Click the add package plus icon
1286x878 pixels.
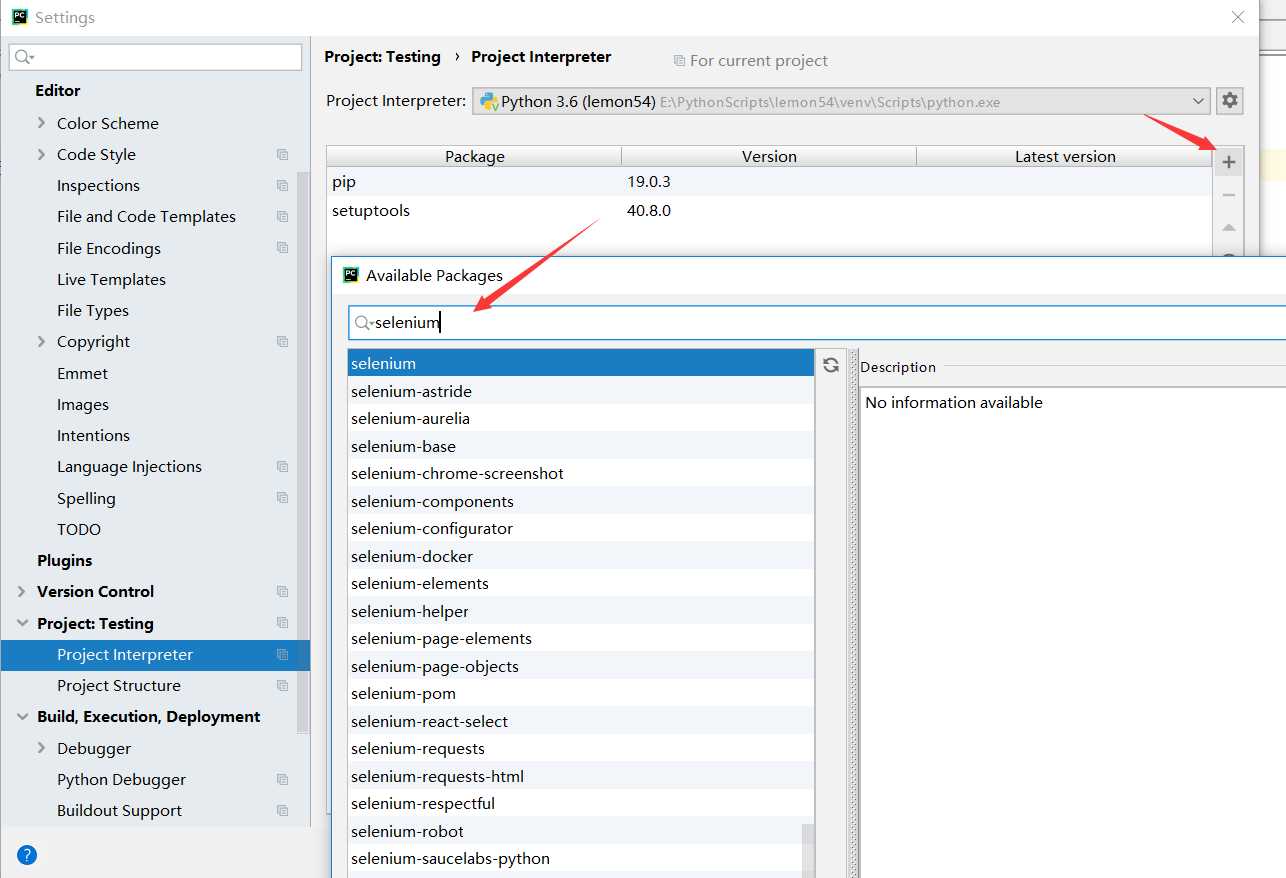[x=1229, y=162]
